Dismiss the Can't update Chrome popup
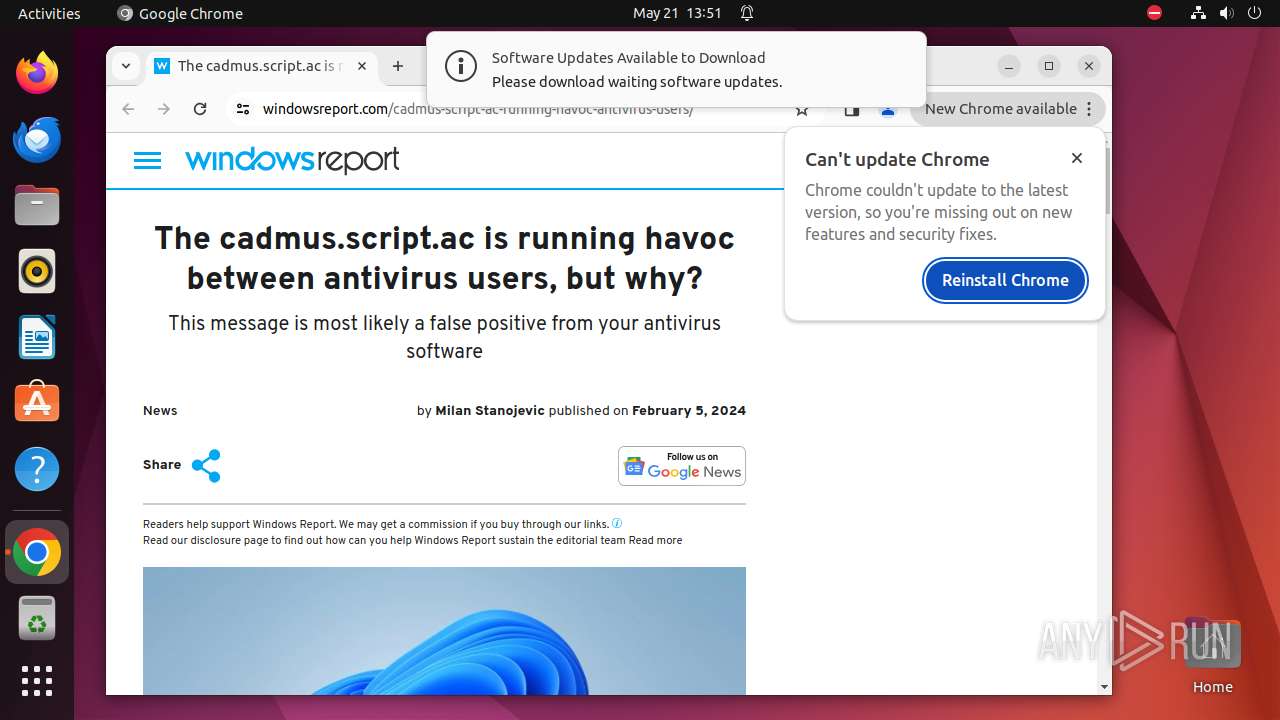 (x=1077, y=158)
